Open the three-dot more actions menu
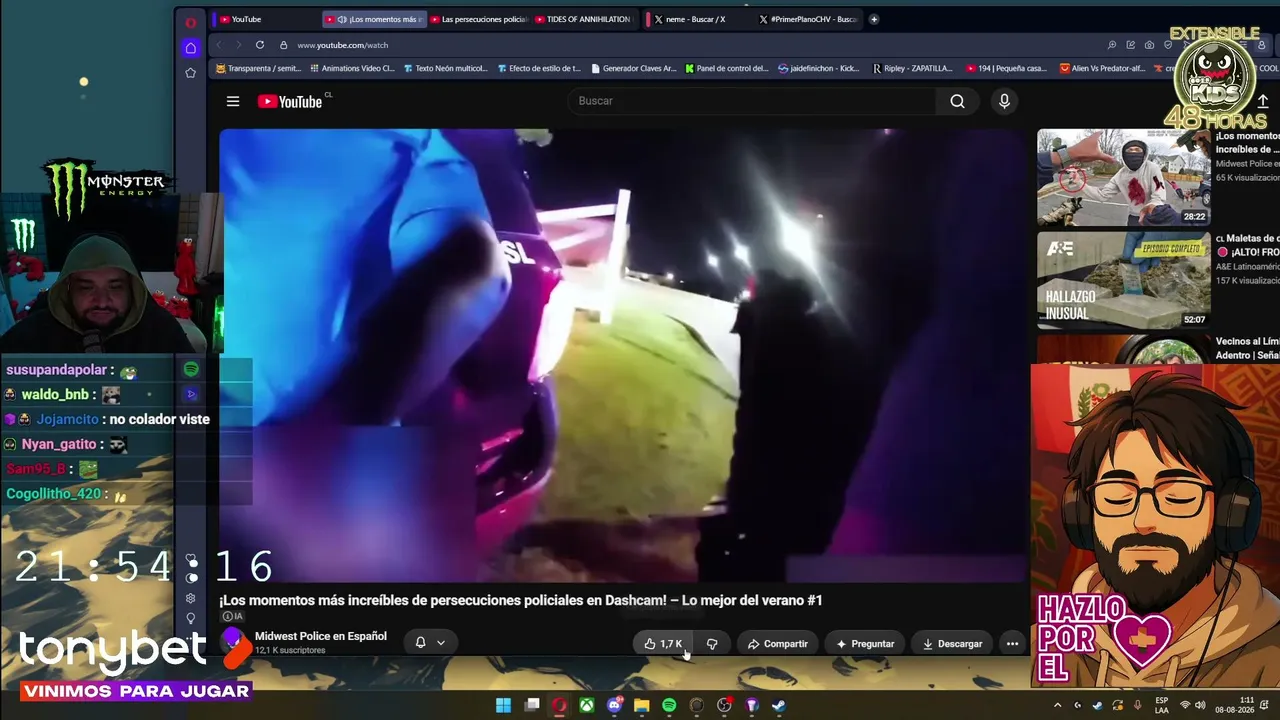Screen dimensions: 1280x720 coord(1012,644)
